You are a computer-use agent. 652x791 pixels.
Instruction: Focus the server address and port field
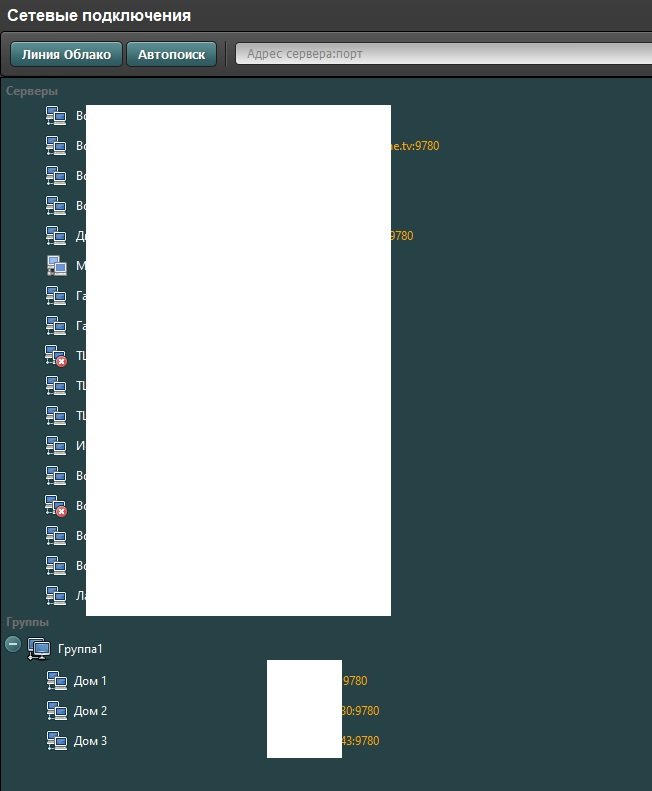coord(440,54)
